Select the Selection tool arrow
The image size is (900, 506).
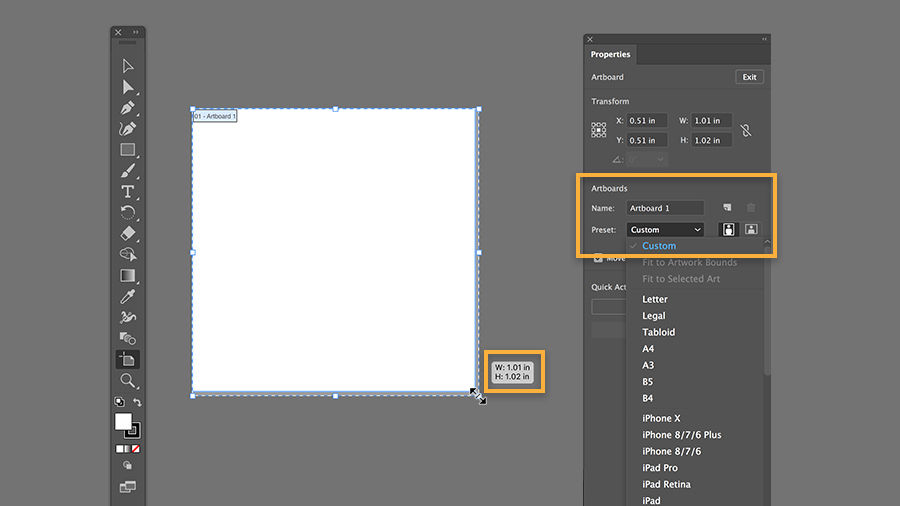(x=127, y=66)
